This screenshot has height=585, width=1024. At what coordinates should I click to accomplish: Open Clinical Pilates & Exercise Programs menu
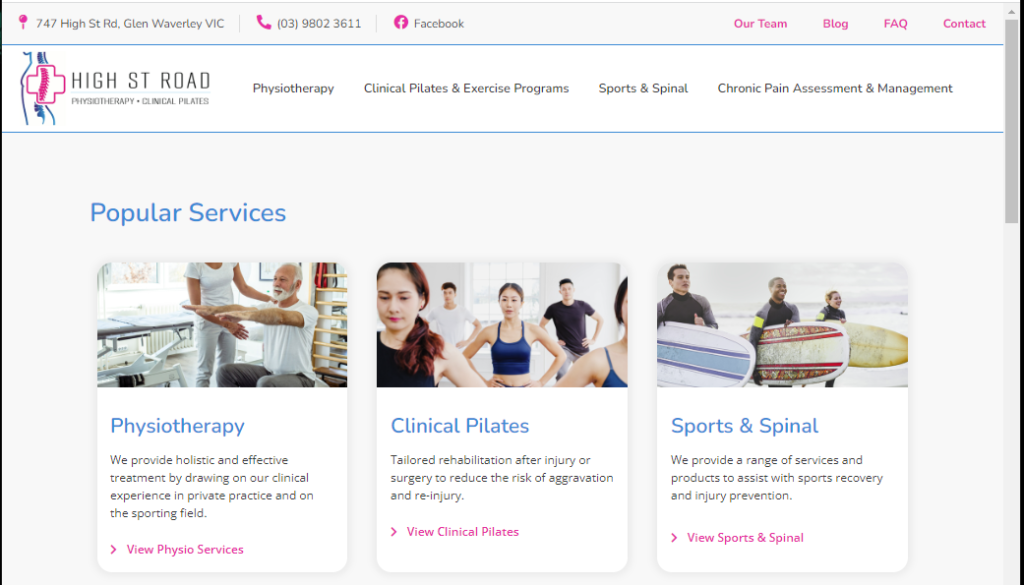[x=466, y=88]
